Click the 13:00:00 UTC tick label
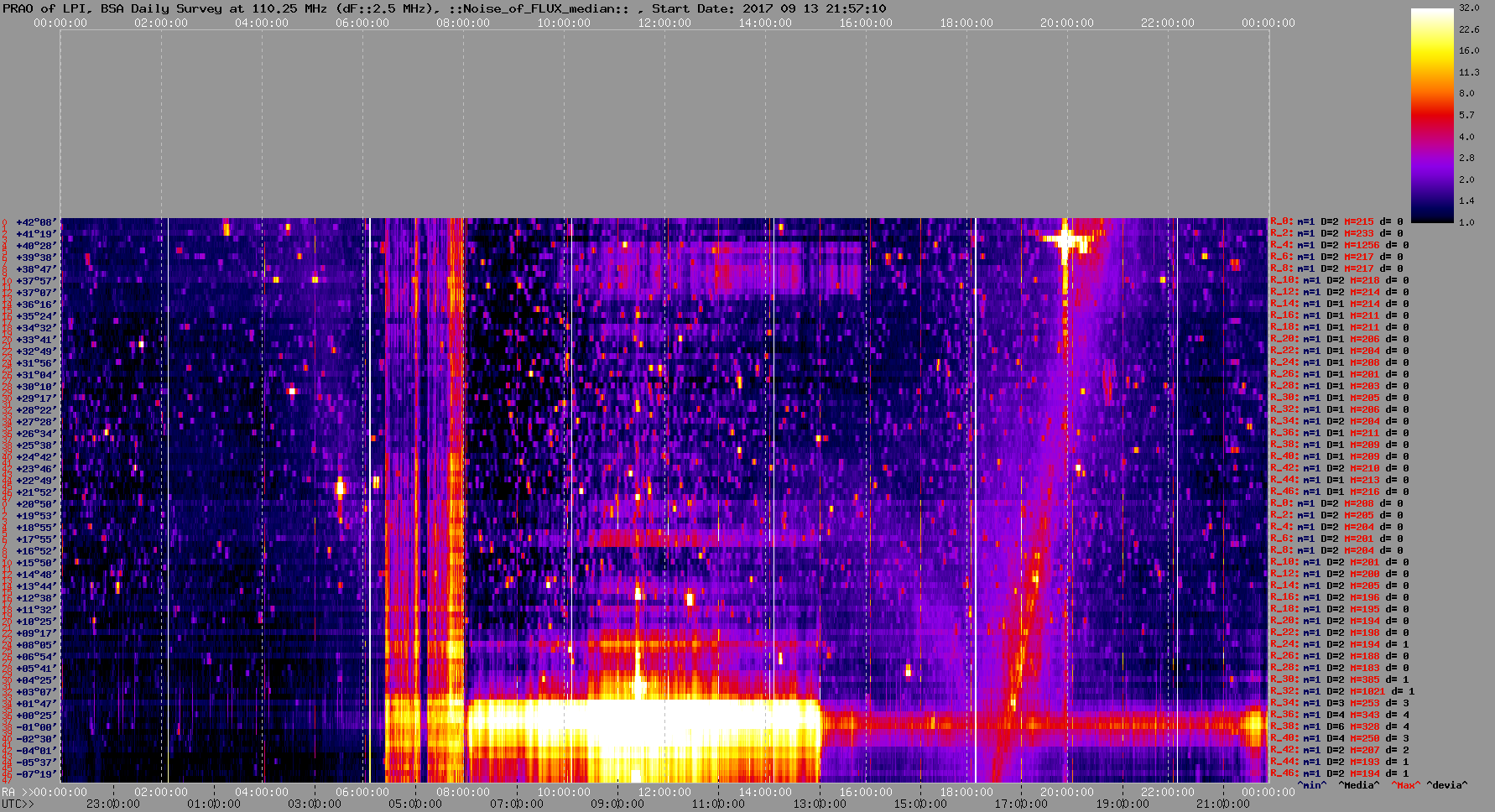The width and height of the screenshot is (1495, 812). pos(820,804)
